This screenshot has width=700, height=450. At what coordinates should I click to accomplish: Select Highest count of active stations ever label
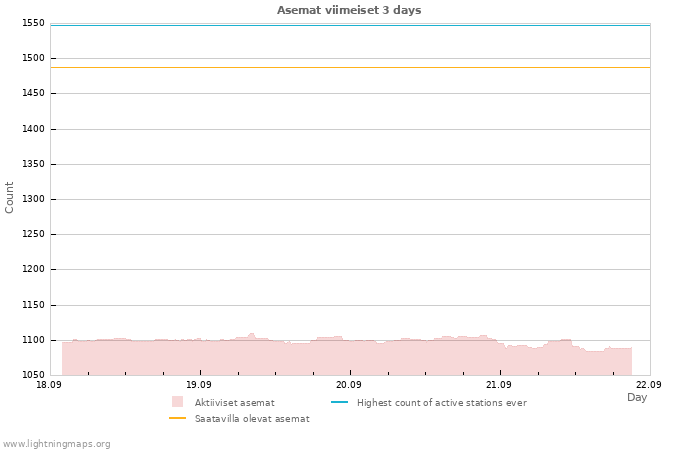coord(442,403)
